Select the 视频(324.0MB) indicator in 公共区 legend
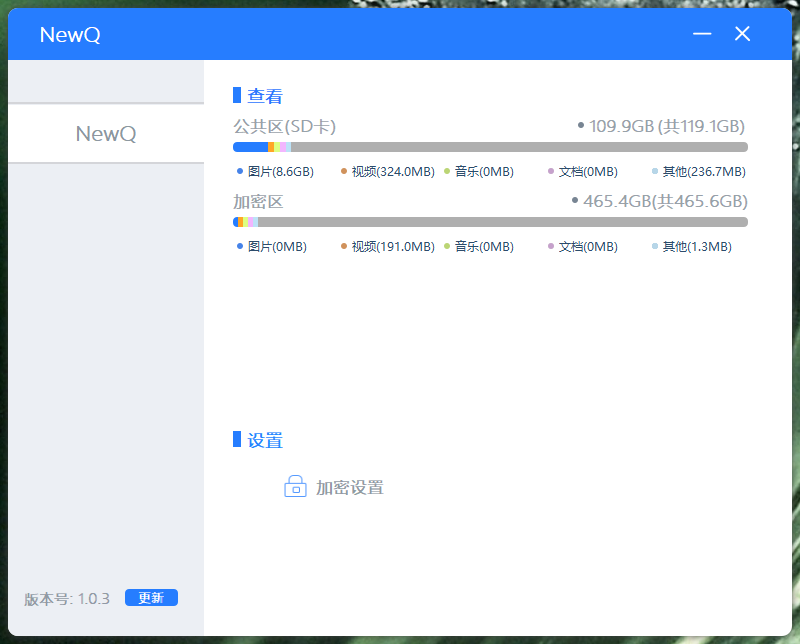The width and height of the screenshot is (800, 644). (x=344, y=171)
